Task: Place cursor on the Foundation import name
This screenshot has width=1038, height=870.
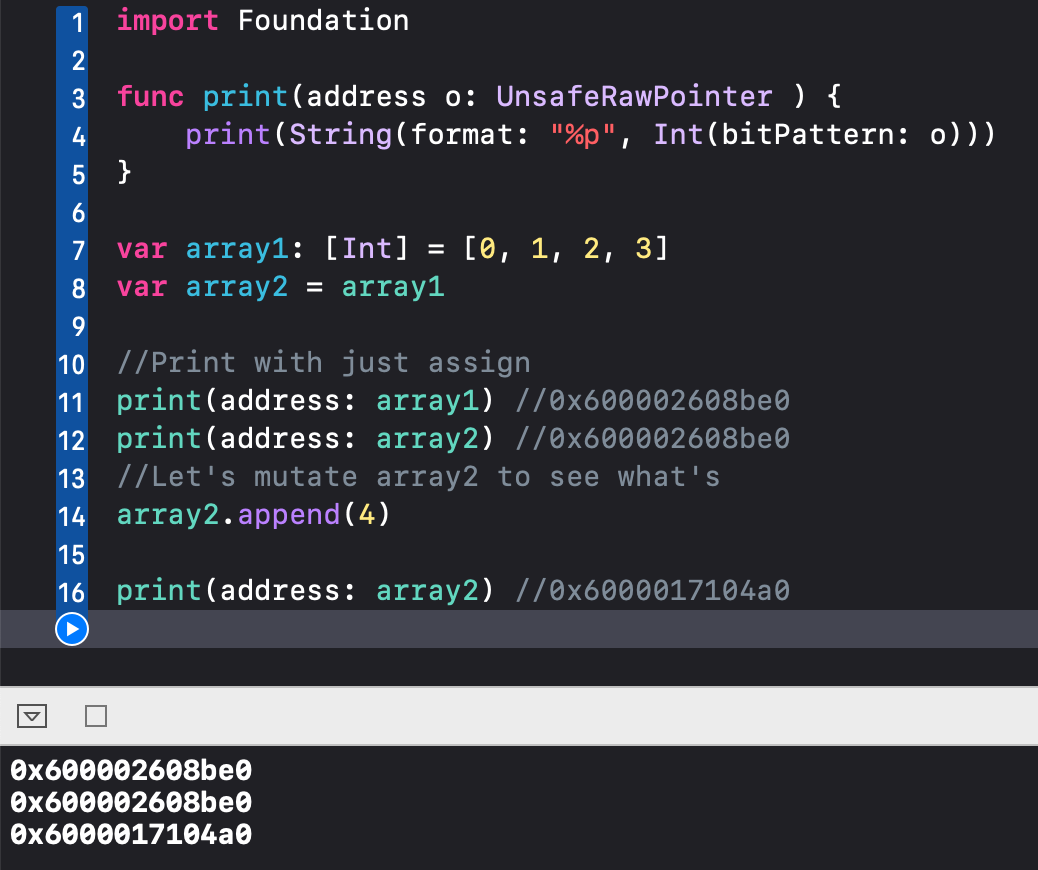Action: 323,21
